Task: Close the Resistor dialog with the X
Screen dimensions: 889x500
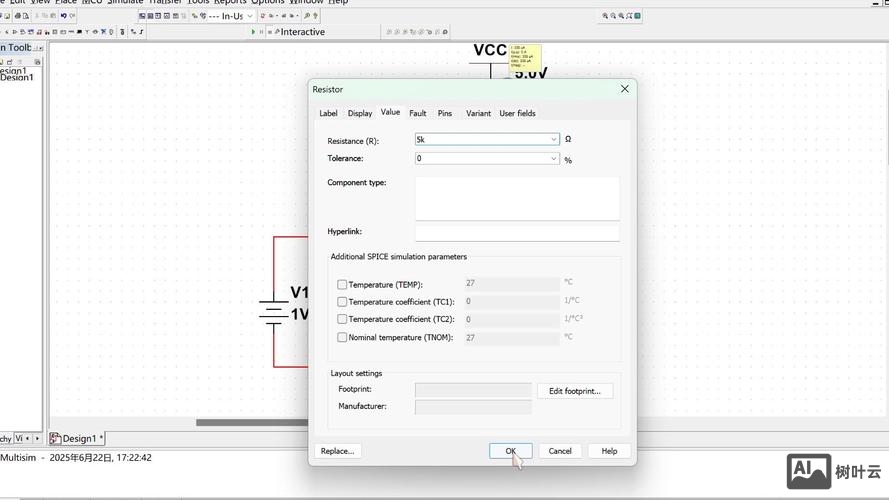Action: 625,89
